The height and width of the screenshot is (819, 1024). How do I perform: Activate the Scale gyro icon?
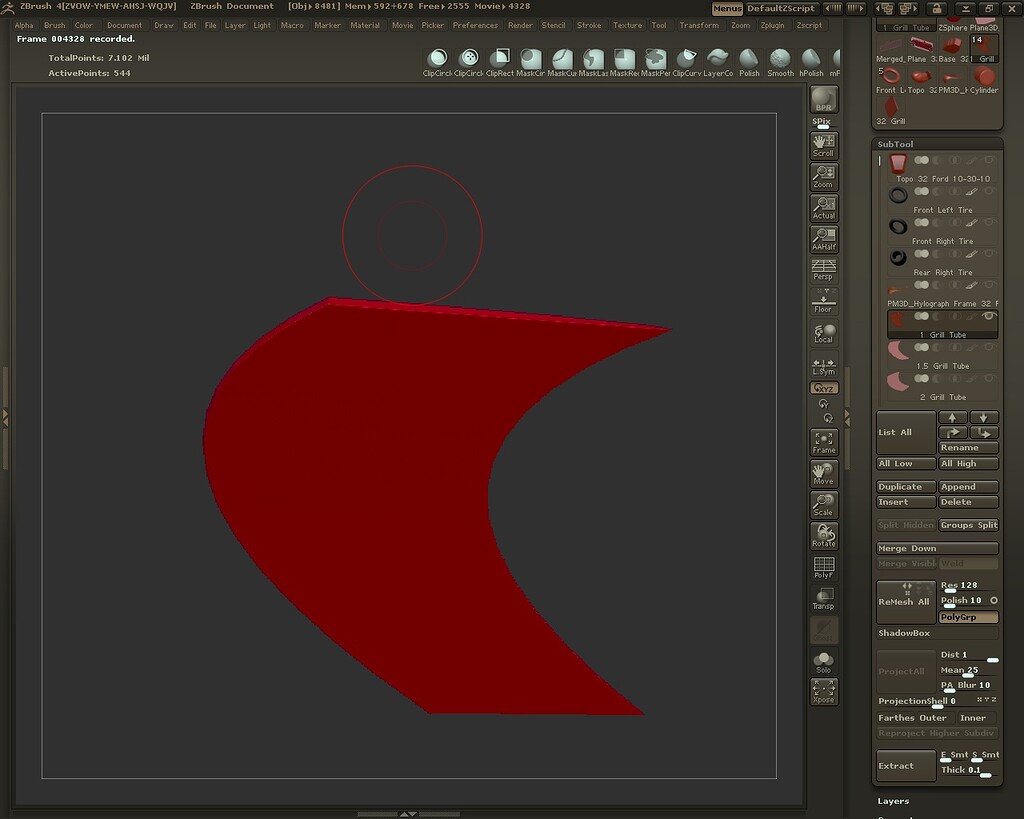tap(823, 503)
